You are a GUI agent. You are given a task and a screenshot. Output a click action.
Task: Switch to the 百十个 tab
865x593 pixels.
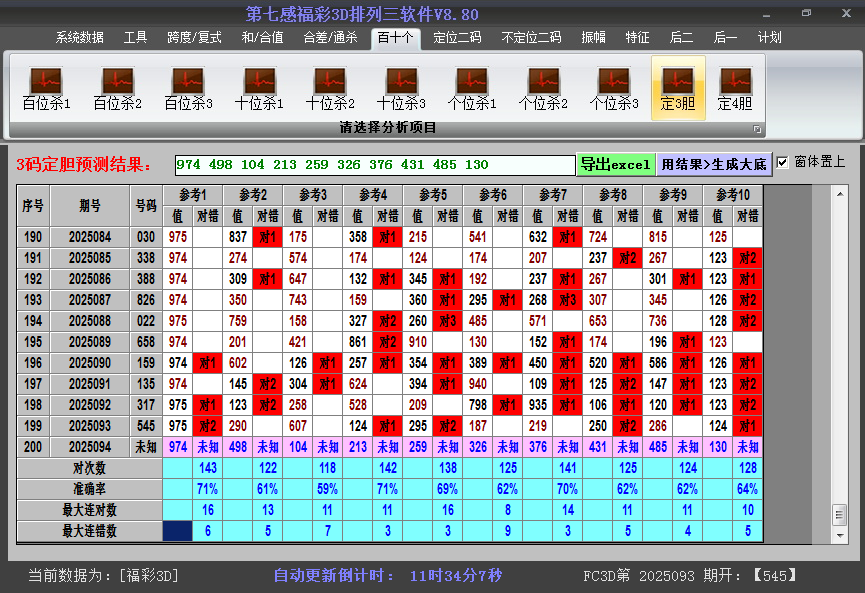pos(396,38)
